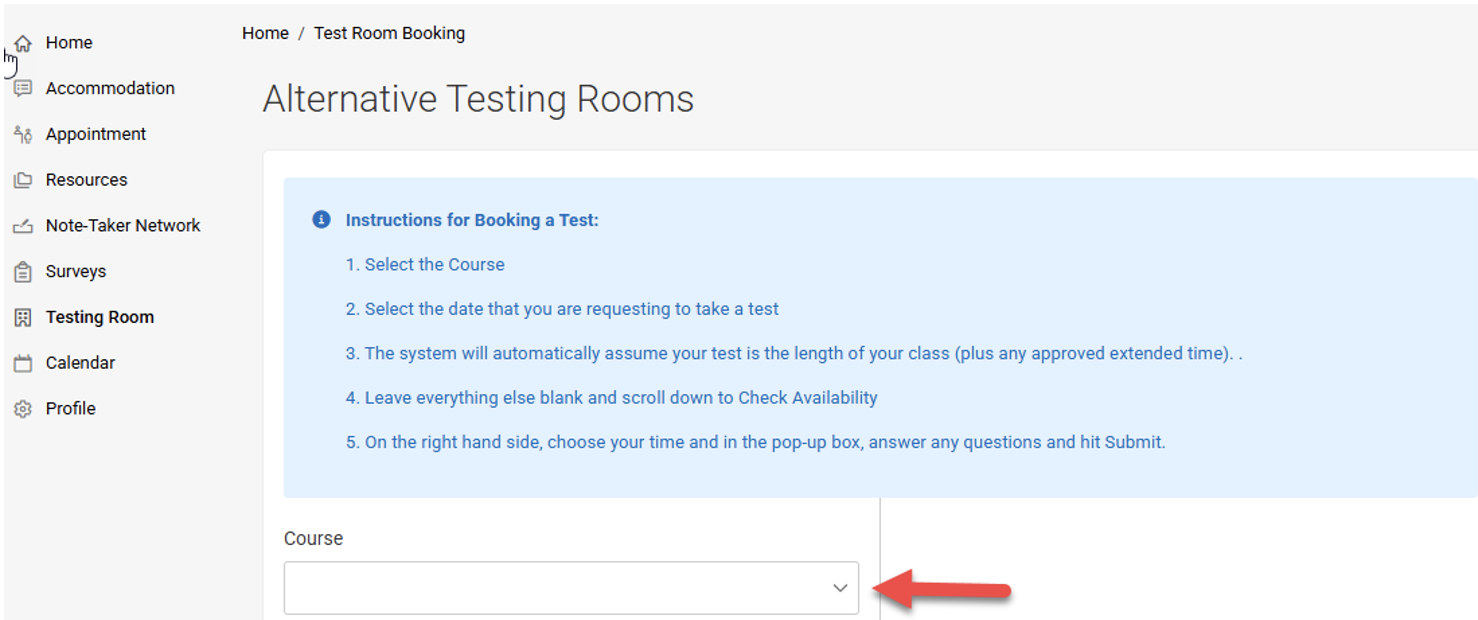Select Accommodation from the sidebar menu

pyautogui.click(x=110, y=88)
